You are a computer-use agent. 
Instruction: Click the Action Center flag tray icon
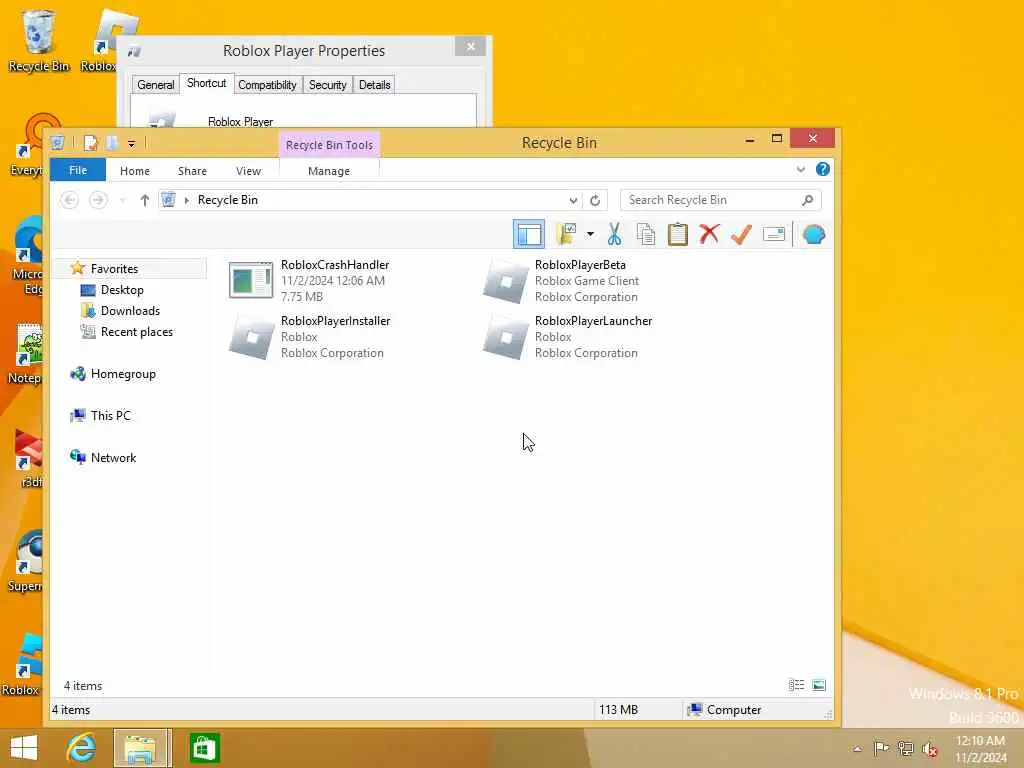(881, 748)
